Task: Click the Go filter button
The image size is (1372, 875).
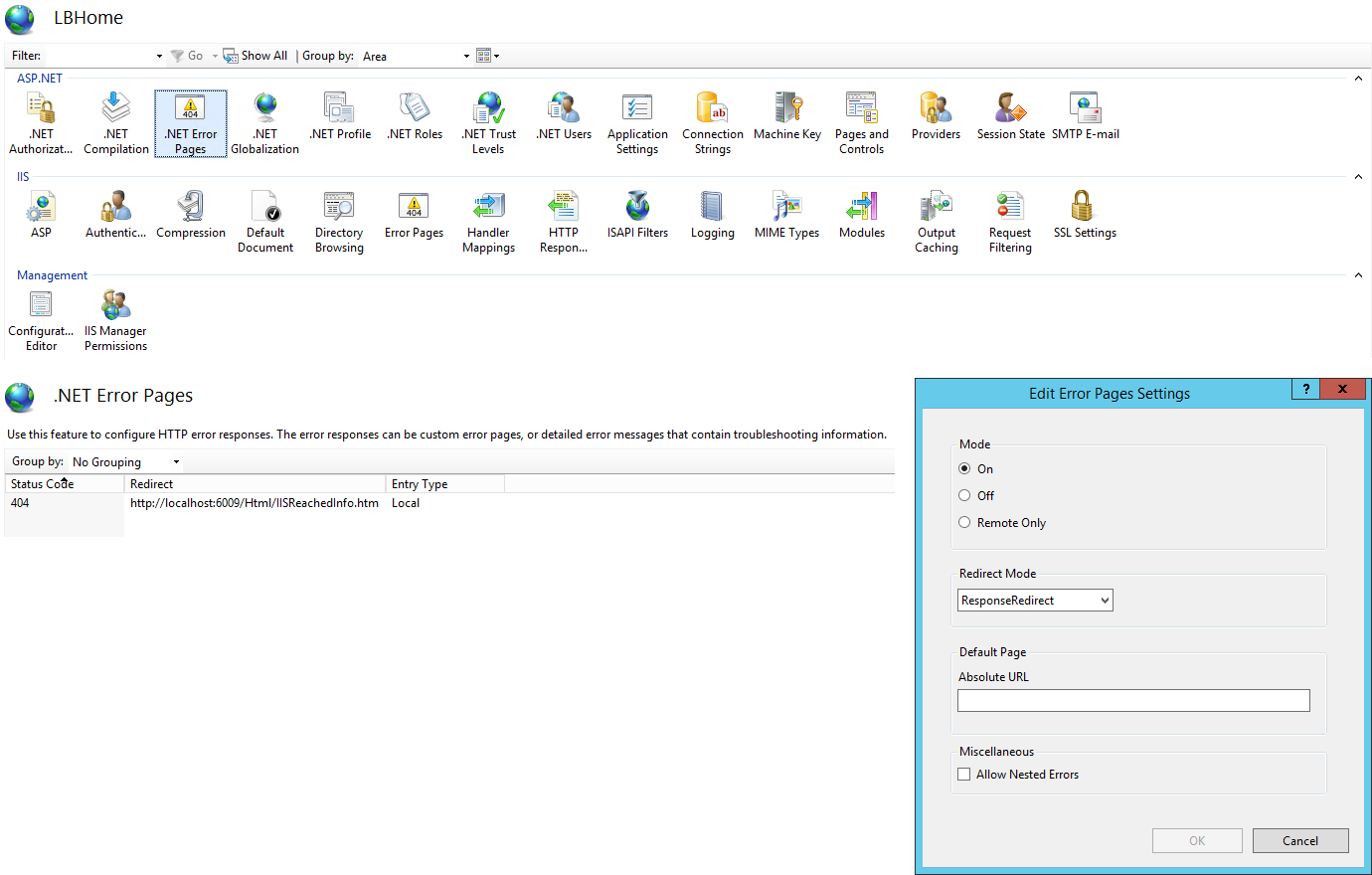Action: [187, 56]
